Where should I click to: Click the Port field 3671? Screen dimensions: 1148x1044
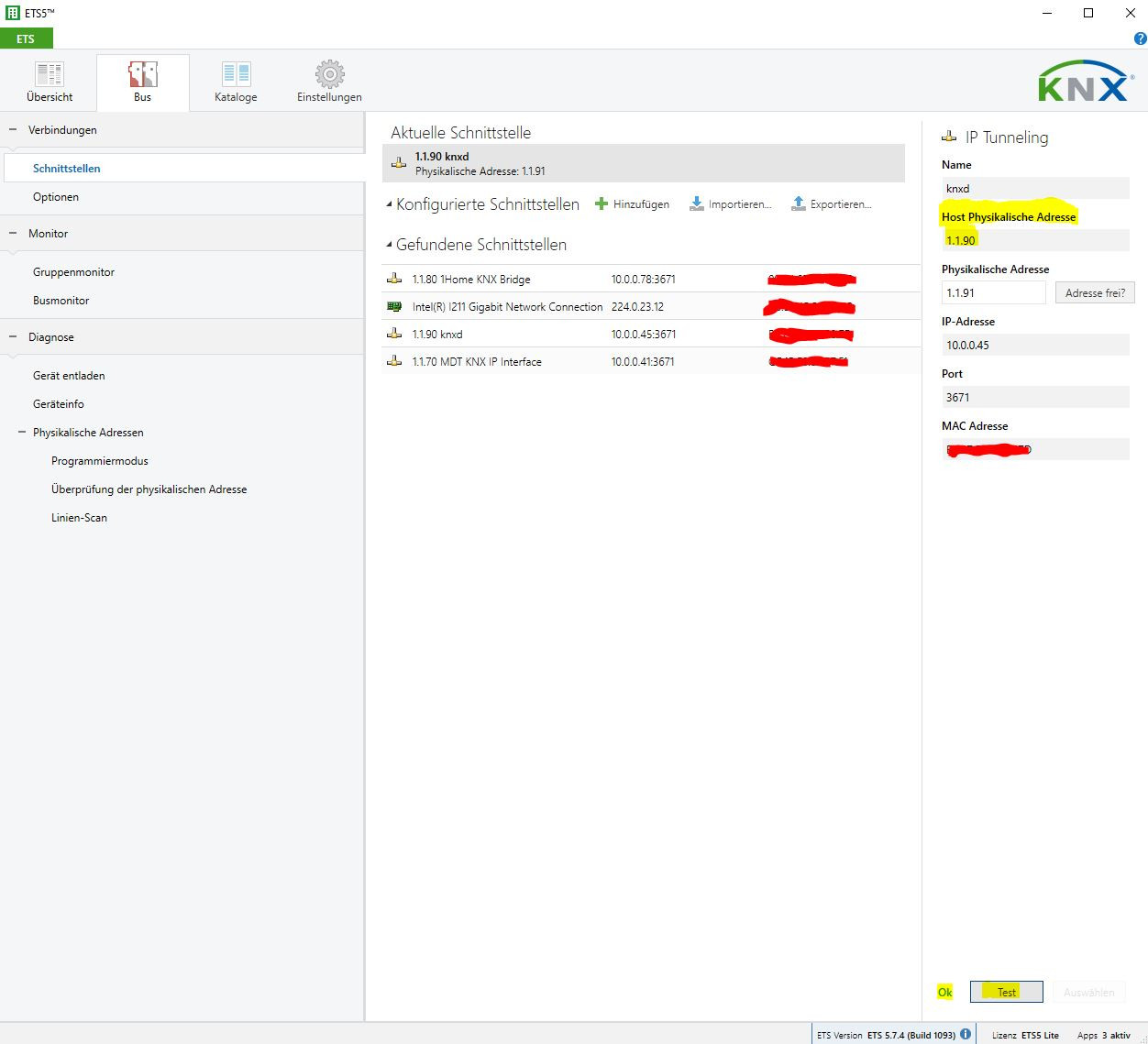pyautogui.click(x=1035, y=397)
